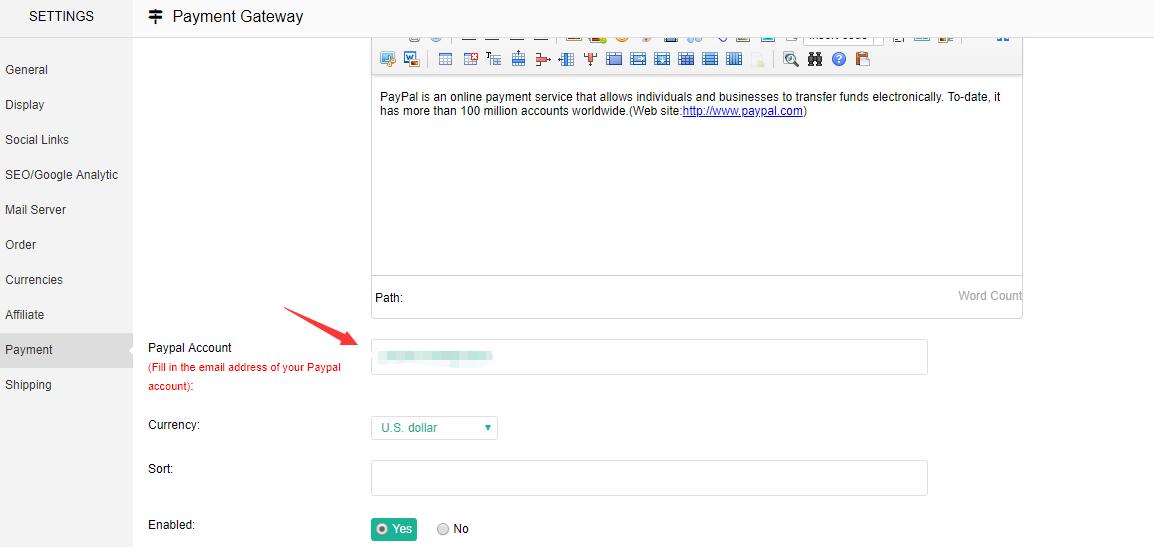This screenshot has height=547, width=1154.
Task: Click the delete table icon
Action: 470,59
